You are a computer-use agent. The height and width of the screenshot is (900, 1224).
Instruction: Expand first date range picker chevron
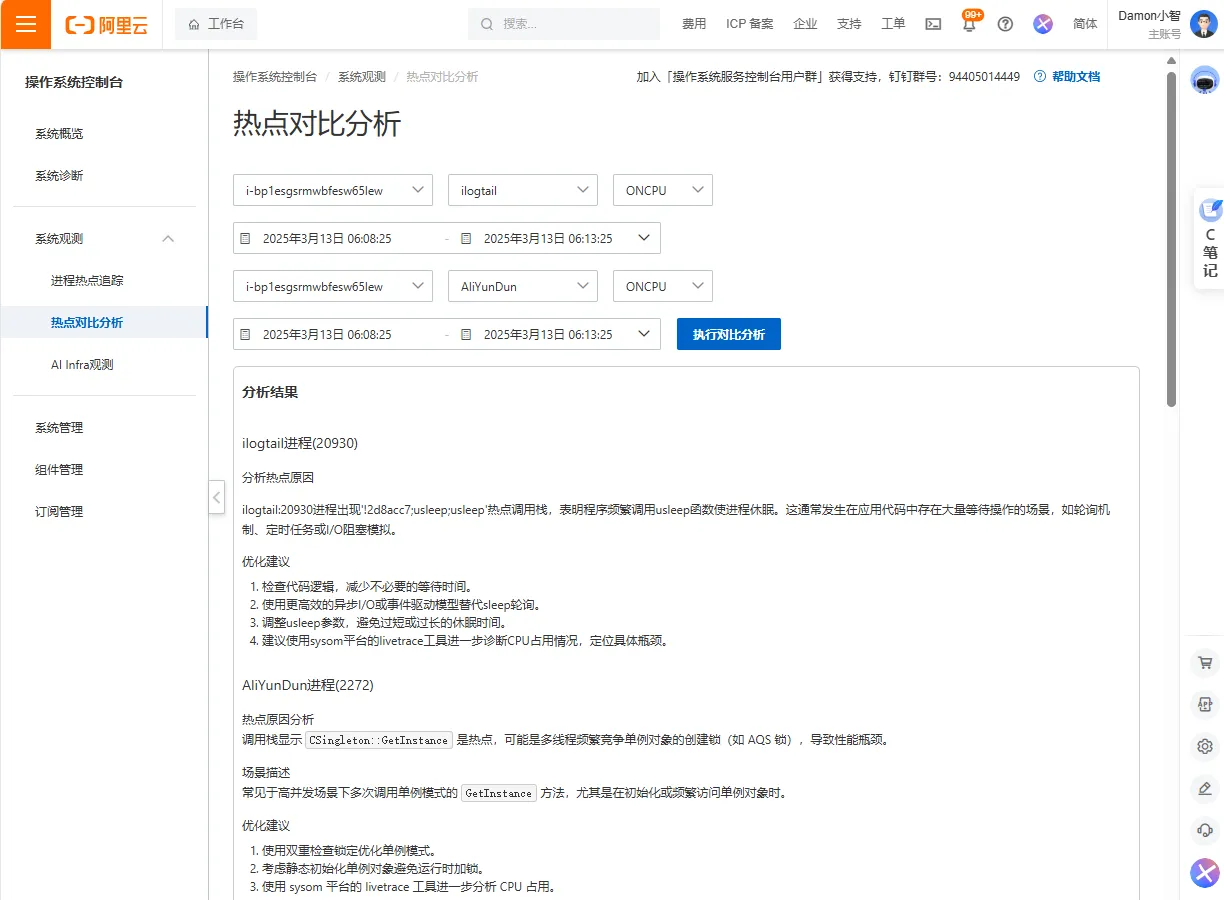pyautogui.click(x=644, y=238)
